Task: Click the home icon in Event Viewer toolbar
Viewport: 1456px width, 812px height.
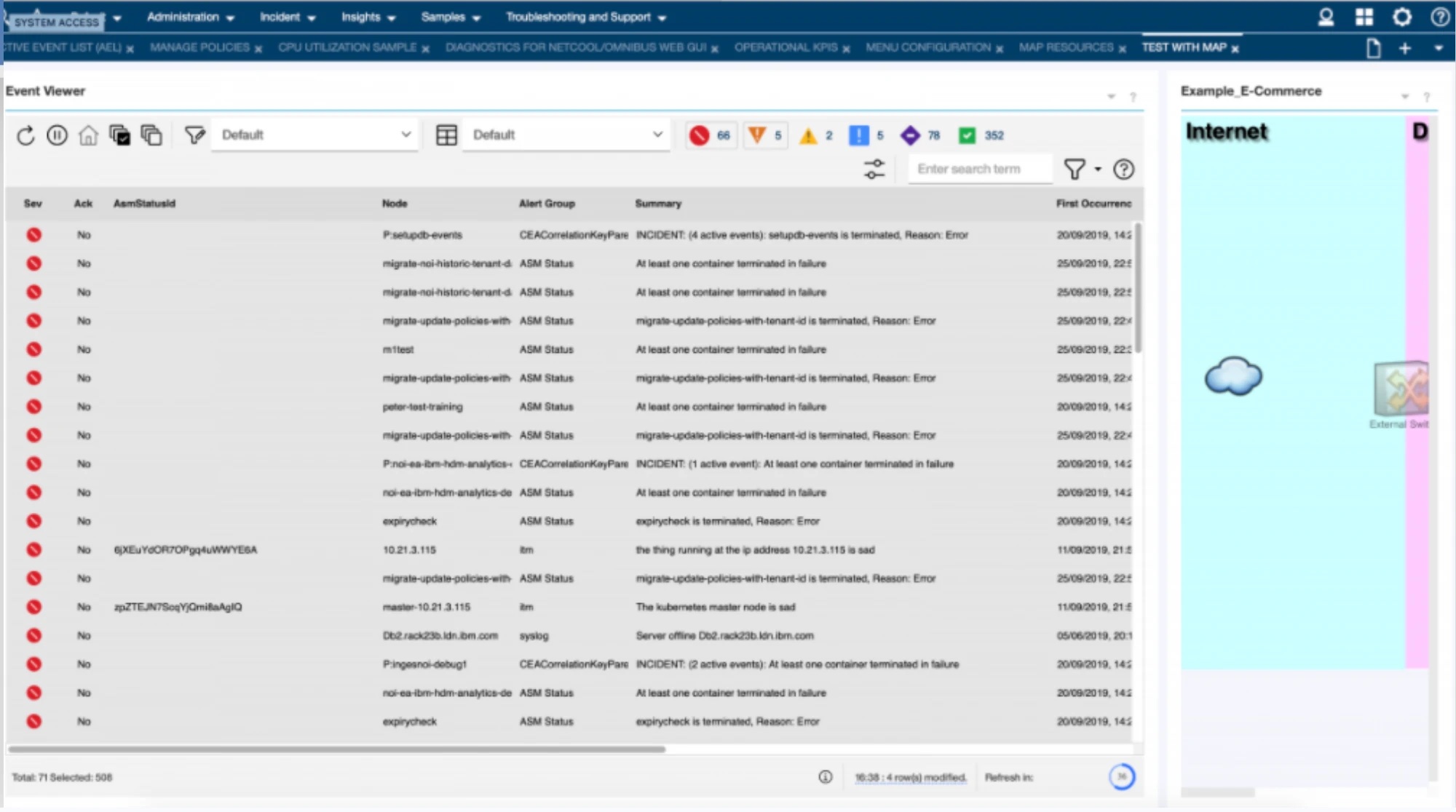Action: tap(88, 135)
